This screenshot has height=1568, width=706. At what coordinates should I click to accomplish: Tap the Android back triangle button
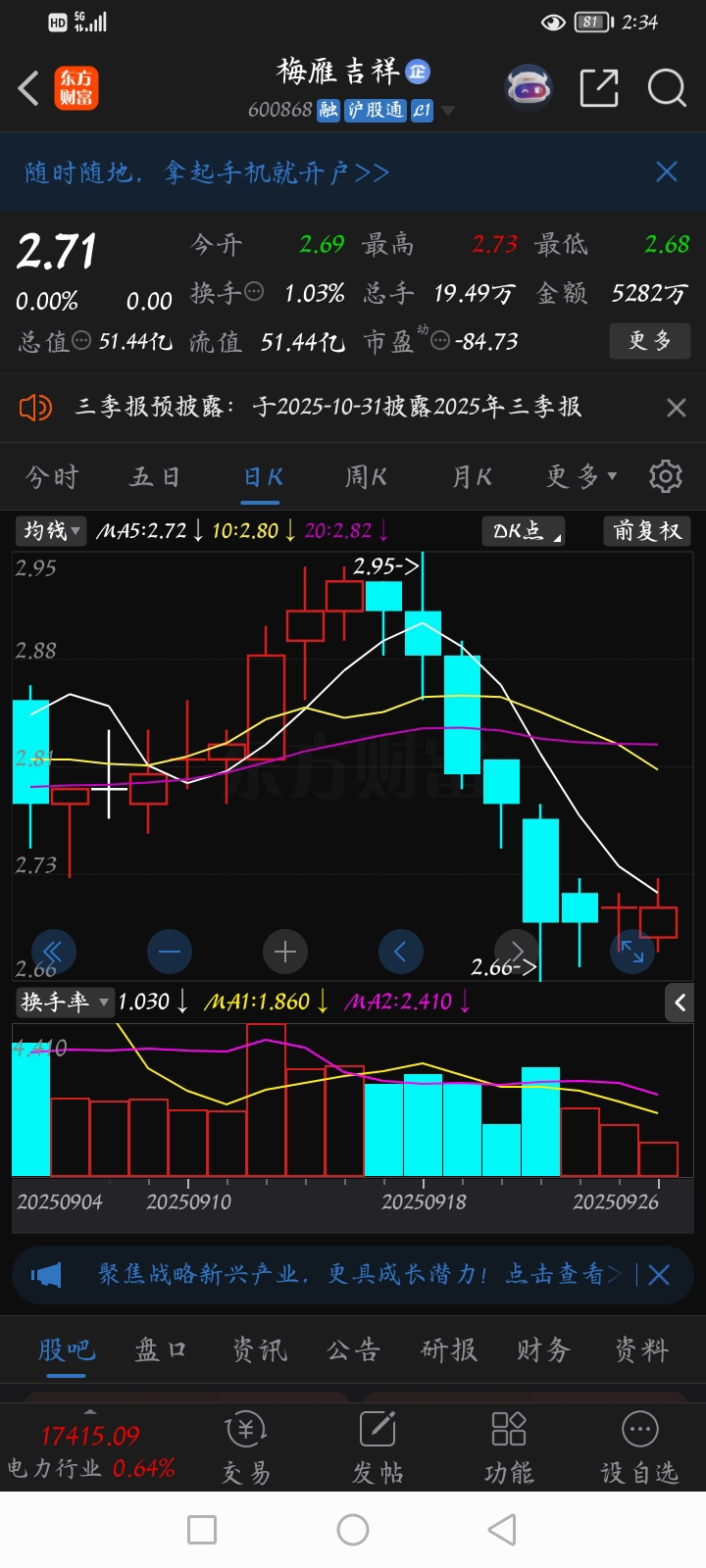502,1530
